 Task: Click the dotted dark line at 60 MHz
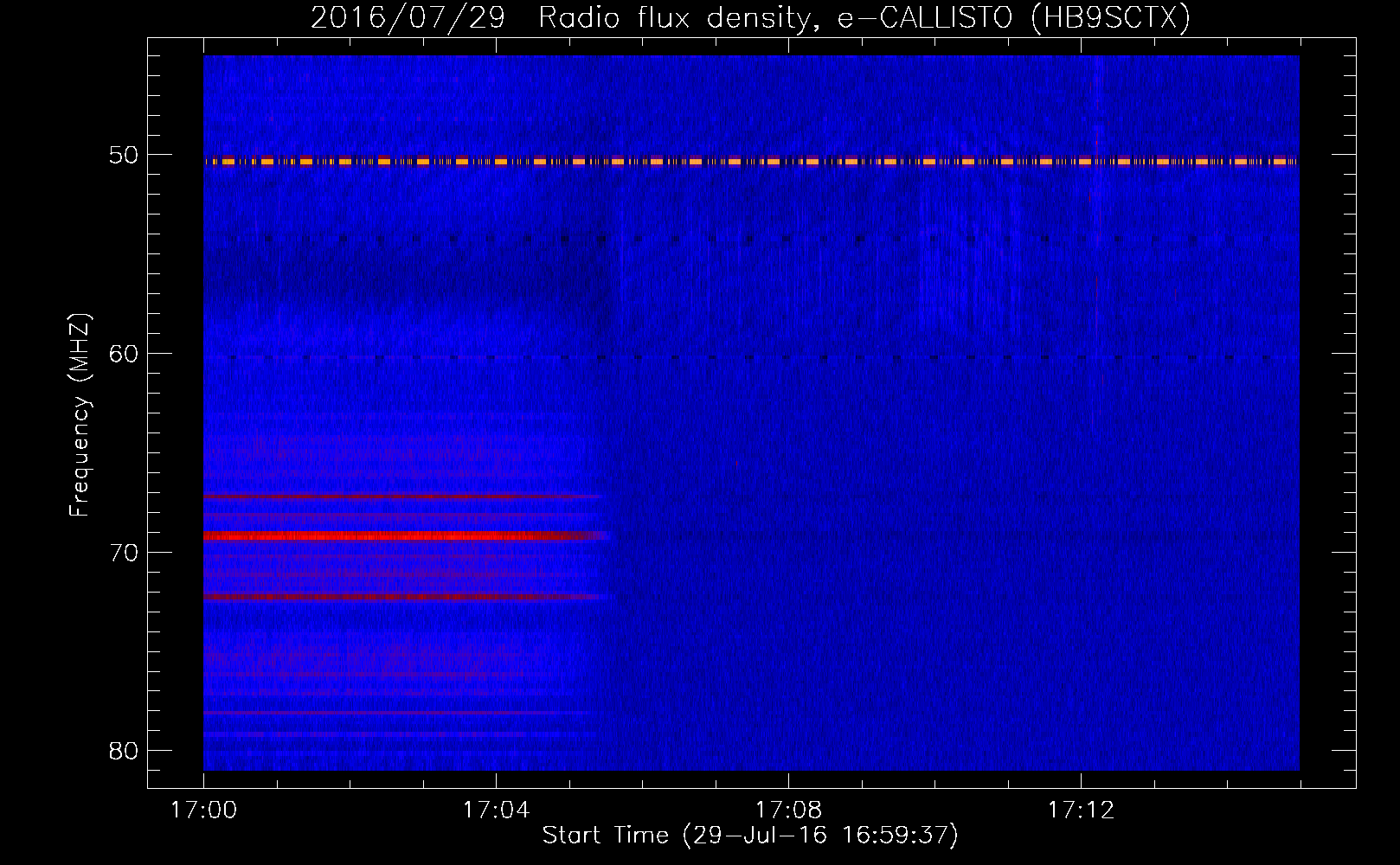click(751, 357)
